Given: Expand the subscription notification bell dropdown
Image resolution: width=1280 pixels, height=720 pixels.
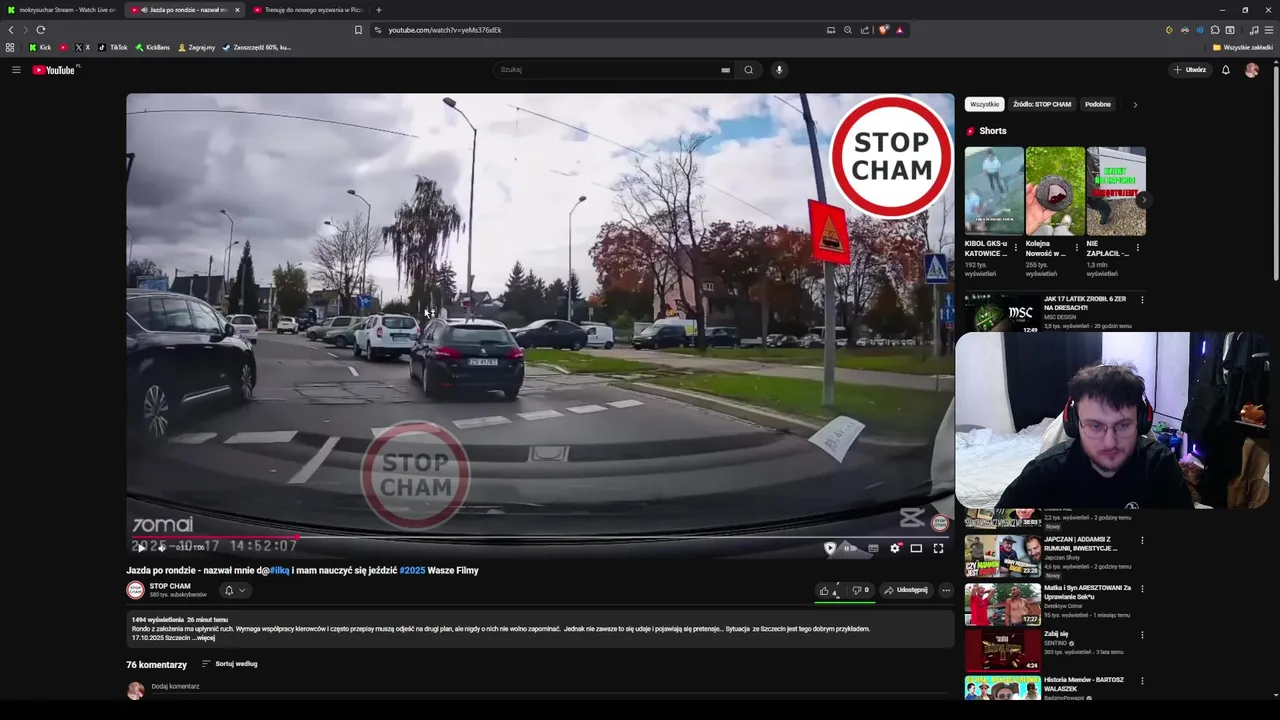Looking at the screenshot, I should pos(234,590).
